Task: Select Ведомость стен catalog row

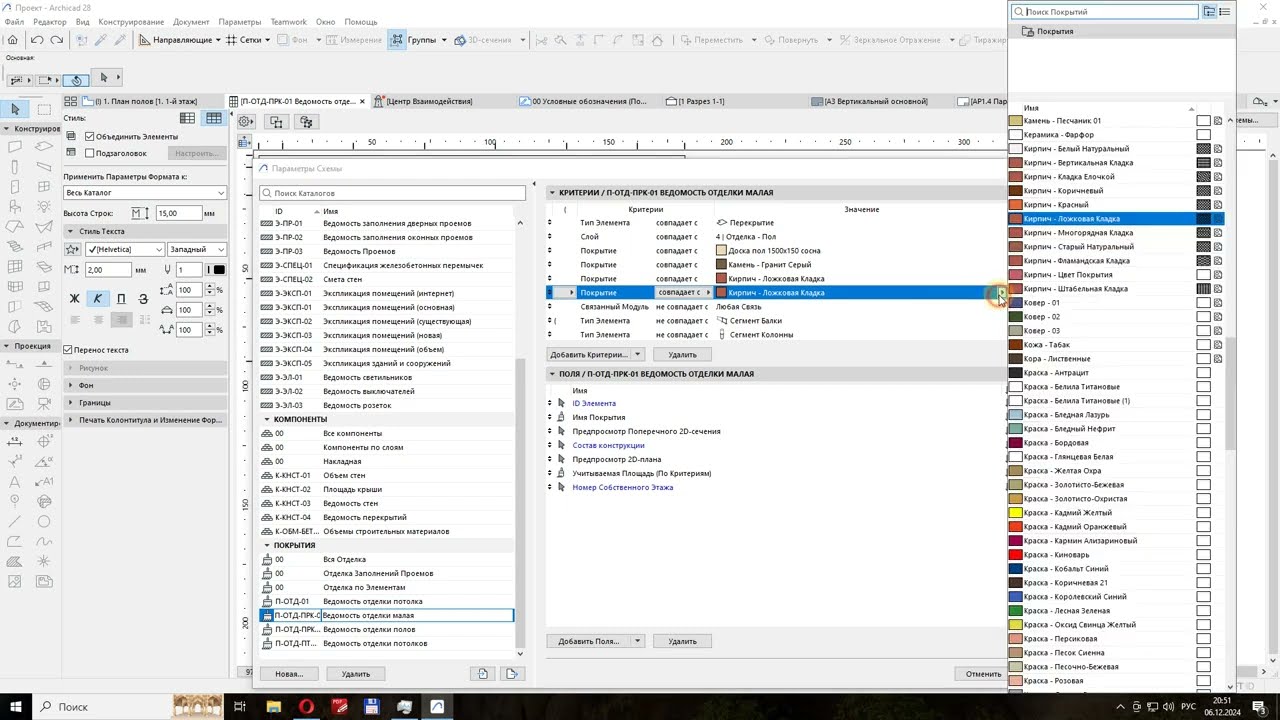Action: tap(386, 503)
